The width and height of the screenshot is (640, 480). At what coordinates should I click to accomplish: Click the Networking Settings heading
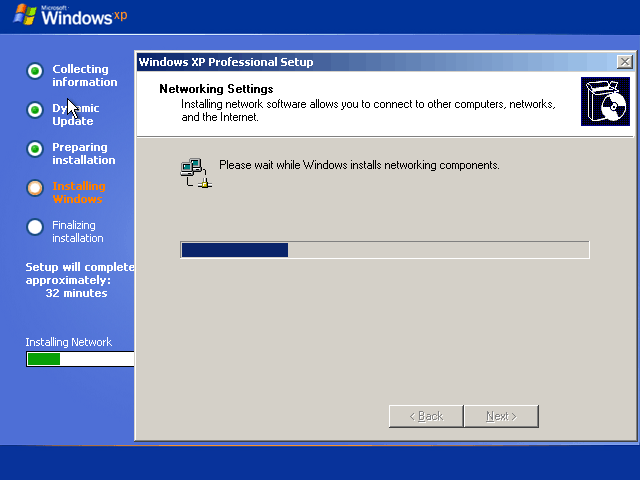[x=216, y=89]
